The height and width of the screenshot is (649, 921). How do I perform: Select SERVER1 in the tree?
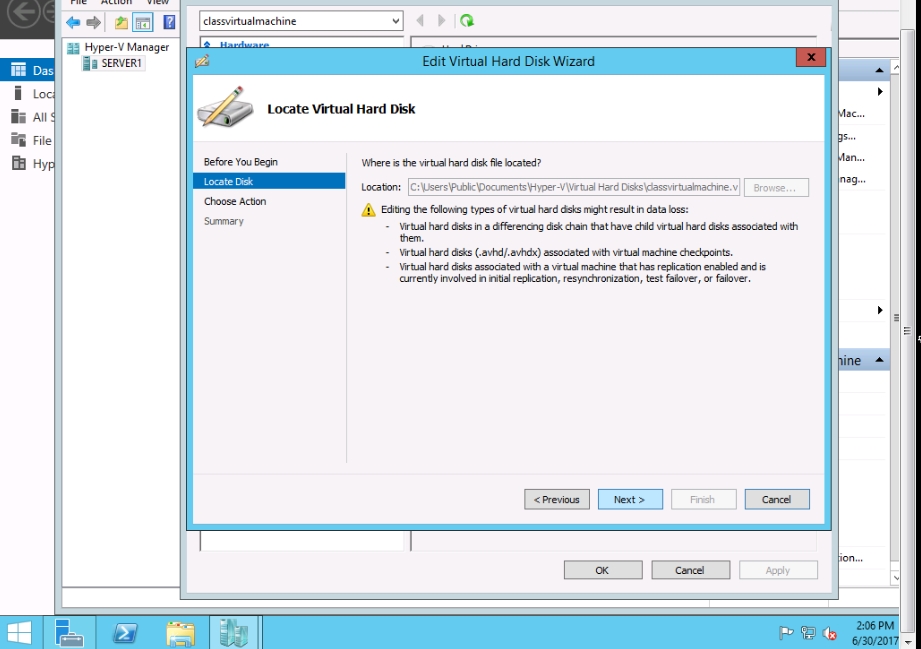[x=121, y=63]
